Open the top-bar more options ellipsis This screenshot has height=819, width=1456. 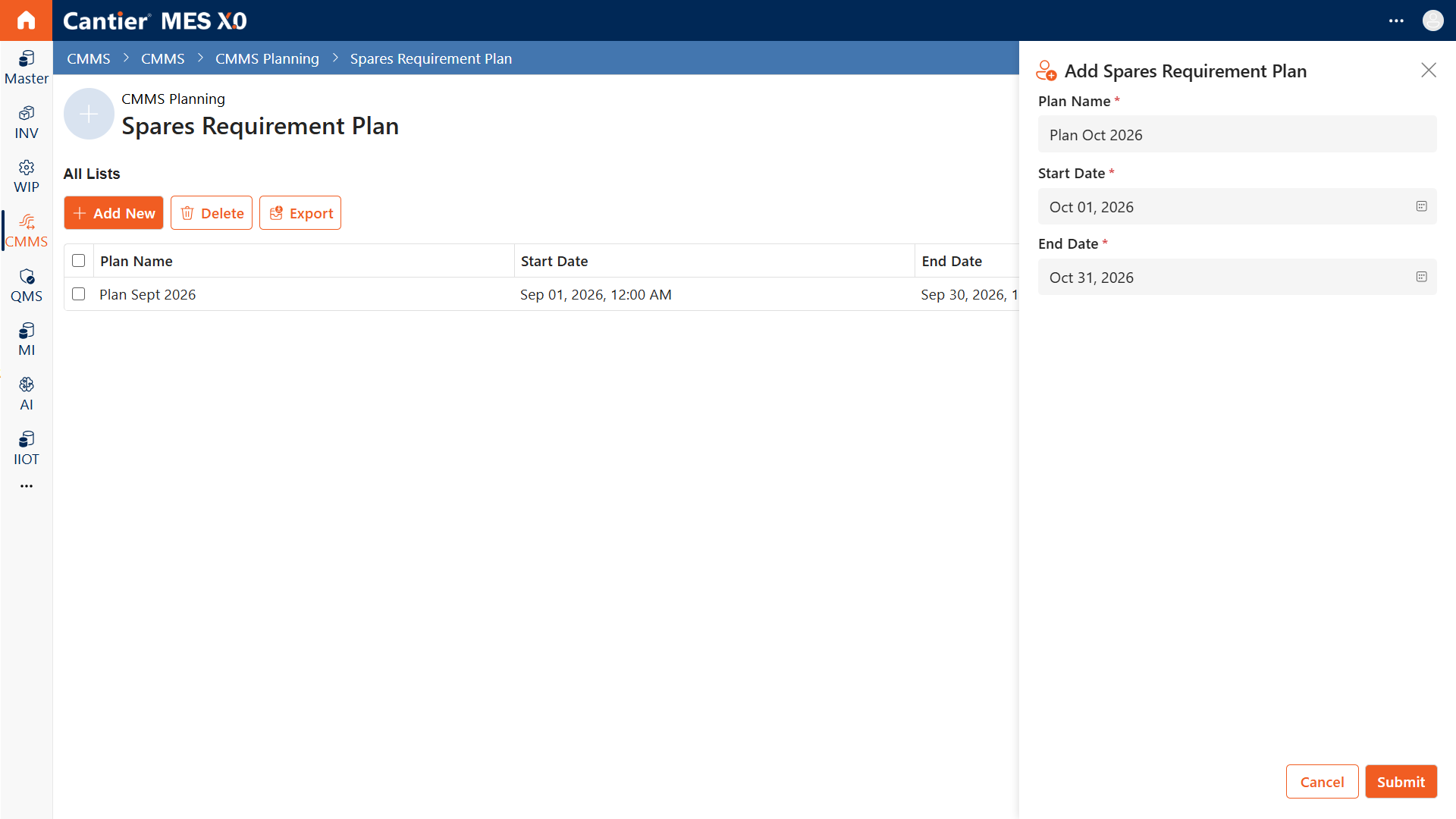pos(1396,20)
